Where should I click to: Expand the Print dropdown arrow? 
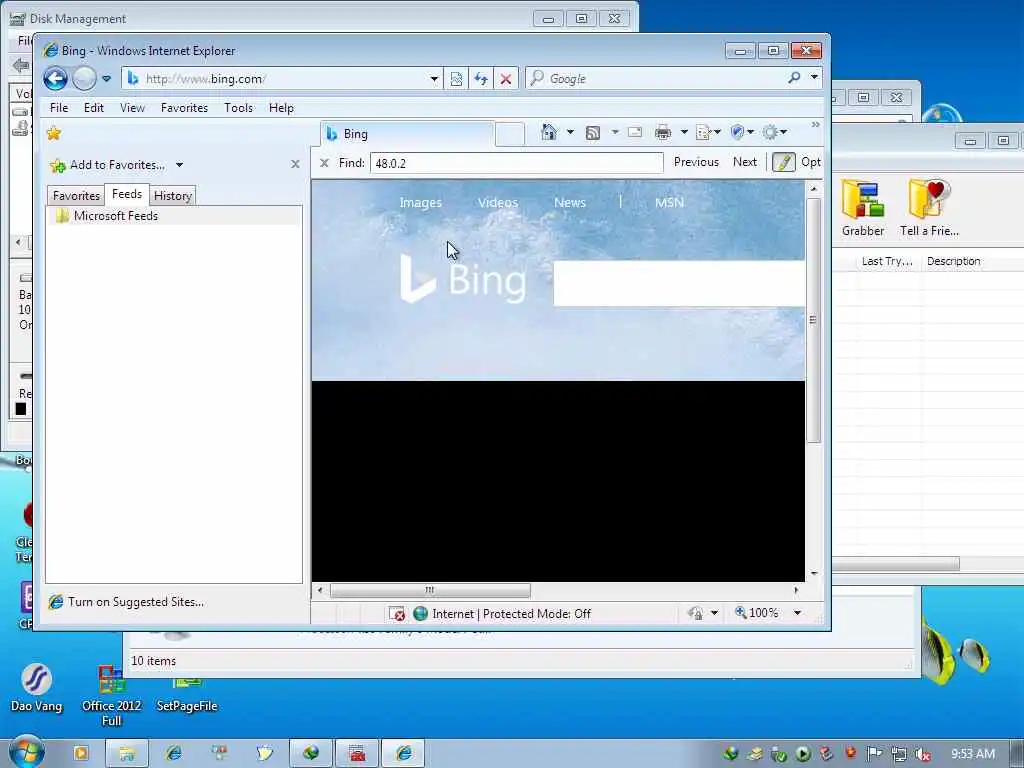coord(684,133)
